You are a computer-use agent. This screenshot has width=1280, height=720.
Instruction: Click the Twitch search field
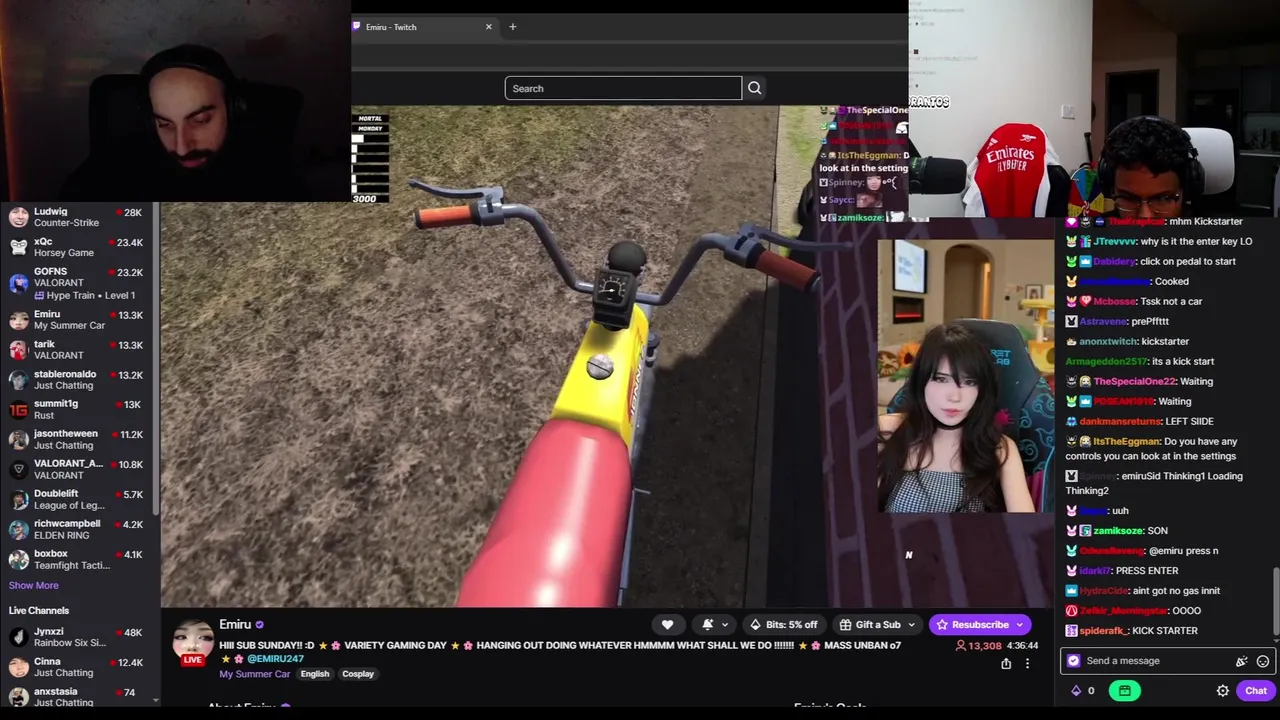(623, 88)
